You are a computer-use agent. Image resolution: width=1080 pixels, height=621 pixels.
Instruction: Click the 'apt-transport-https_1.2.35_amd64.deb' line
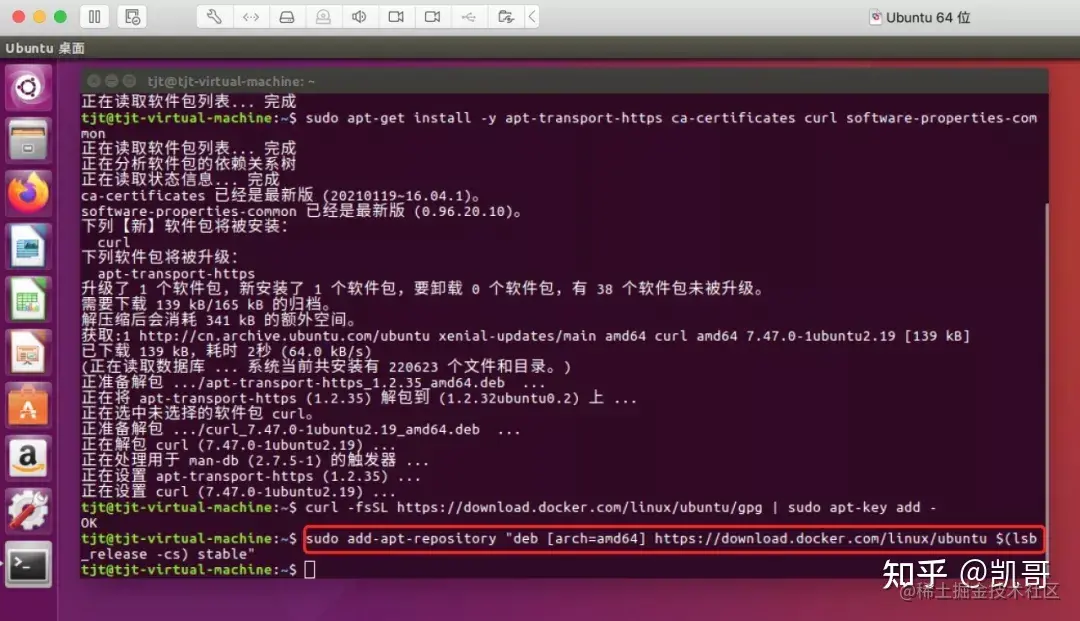(313, 383)
